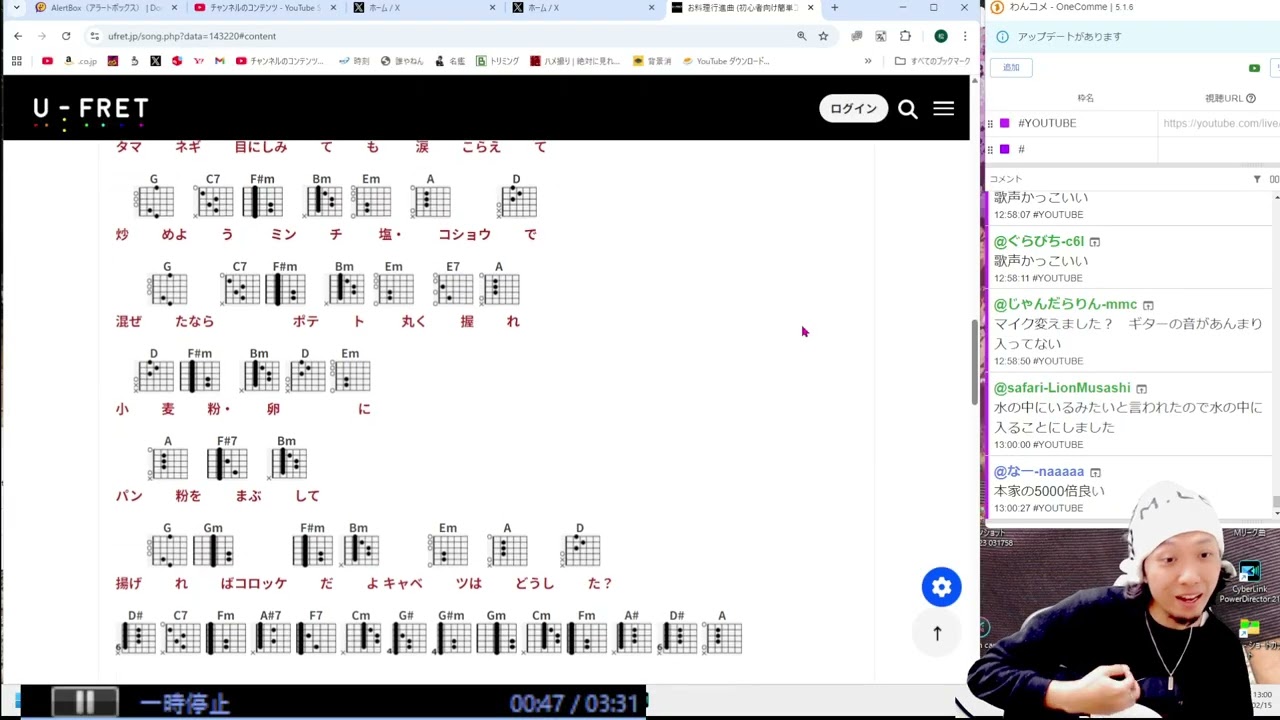Viewport: 1280px width, 720px height.
Task: Click the ログイン login button
Action: [853, 108]
